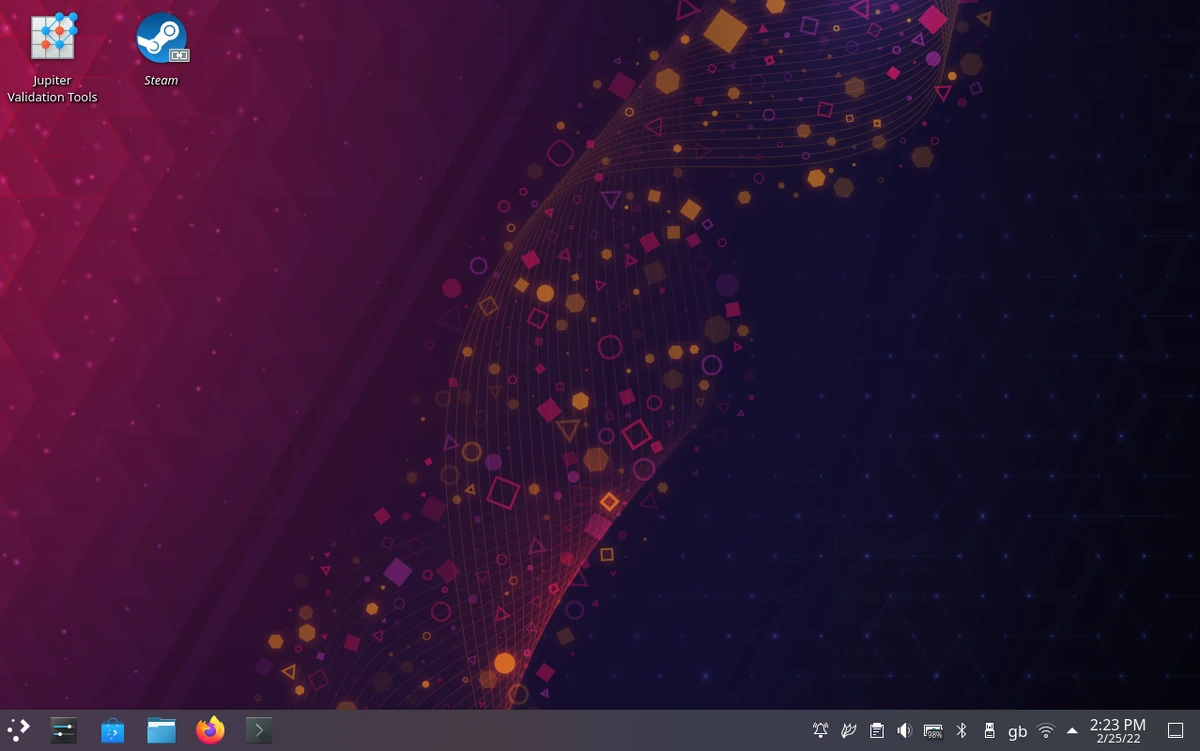Expand the hidden system tray icons
The image size is (1200, 751).
pyautogui.click(x=1070, y=730)
